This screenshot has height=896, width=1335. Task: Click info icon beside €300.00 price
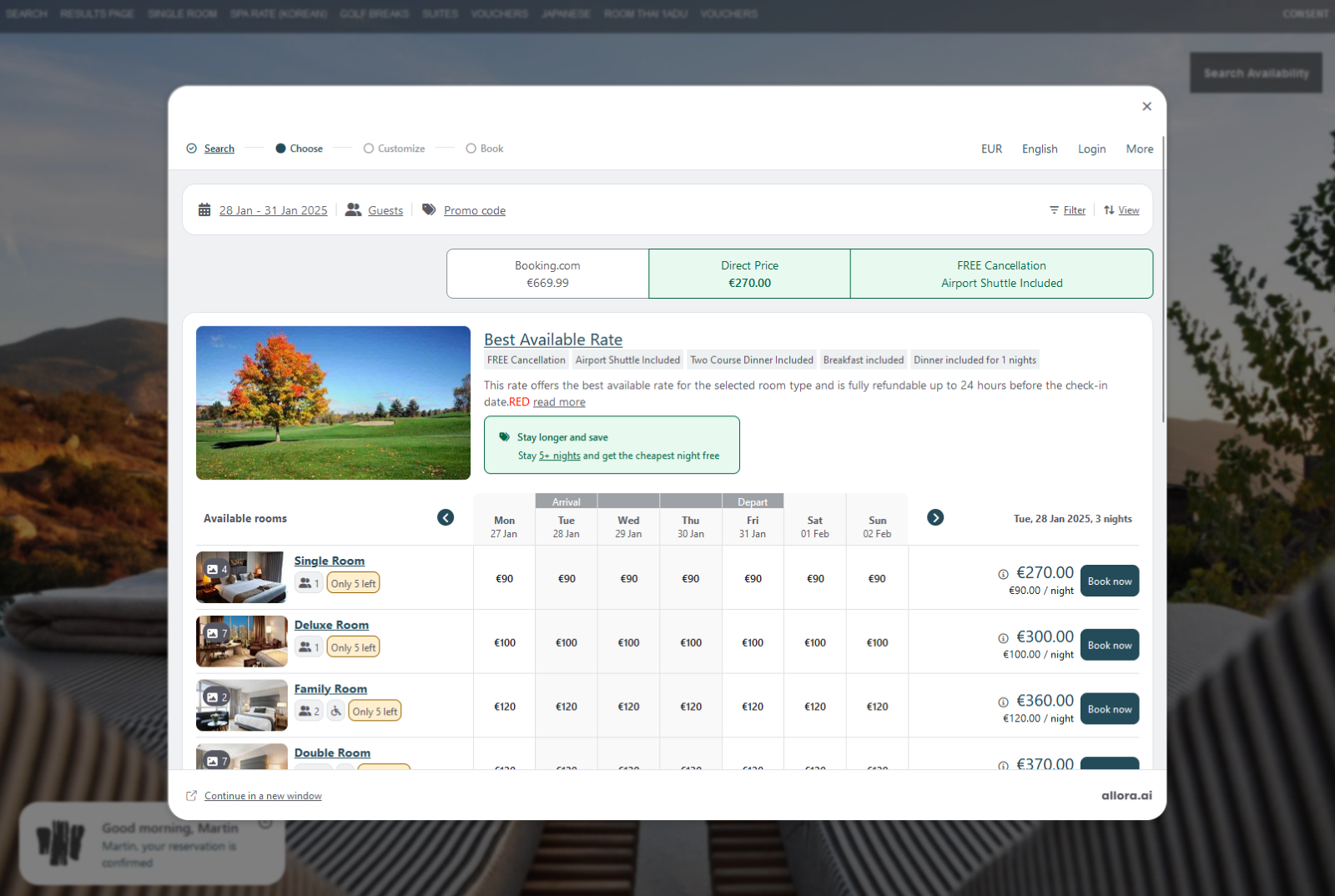pos(1003,638)
